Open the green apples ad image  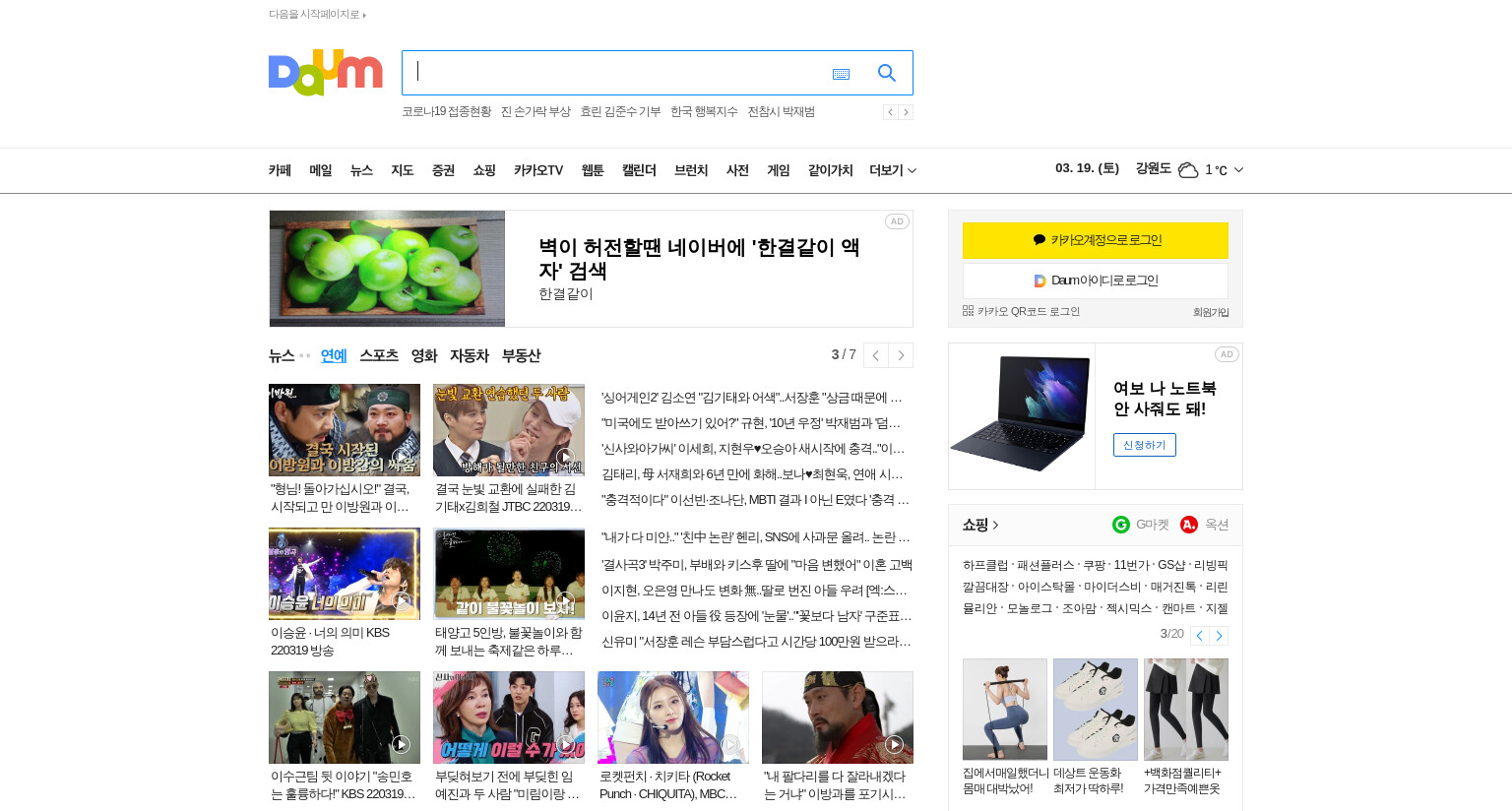point(387,269)
